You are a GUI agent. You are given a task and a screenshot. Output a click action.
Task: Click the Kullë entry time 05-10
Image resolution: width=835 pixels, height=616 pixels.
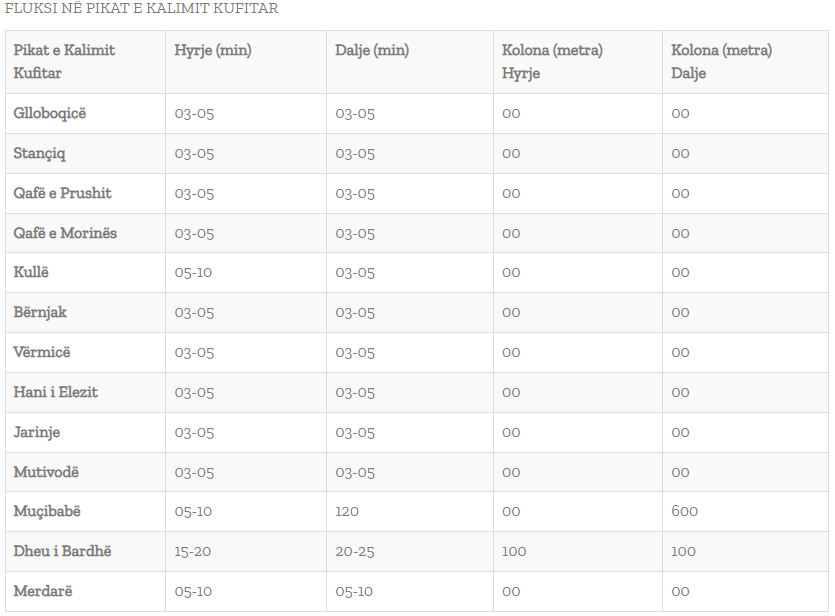(193, 273)
